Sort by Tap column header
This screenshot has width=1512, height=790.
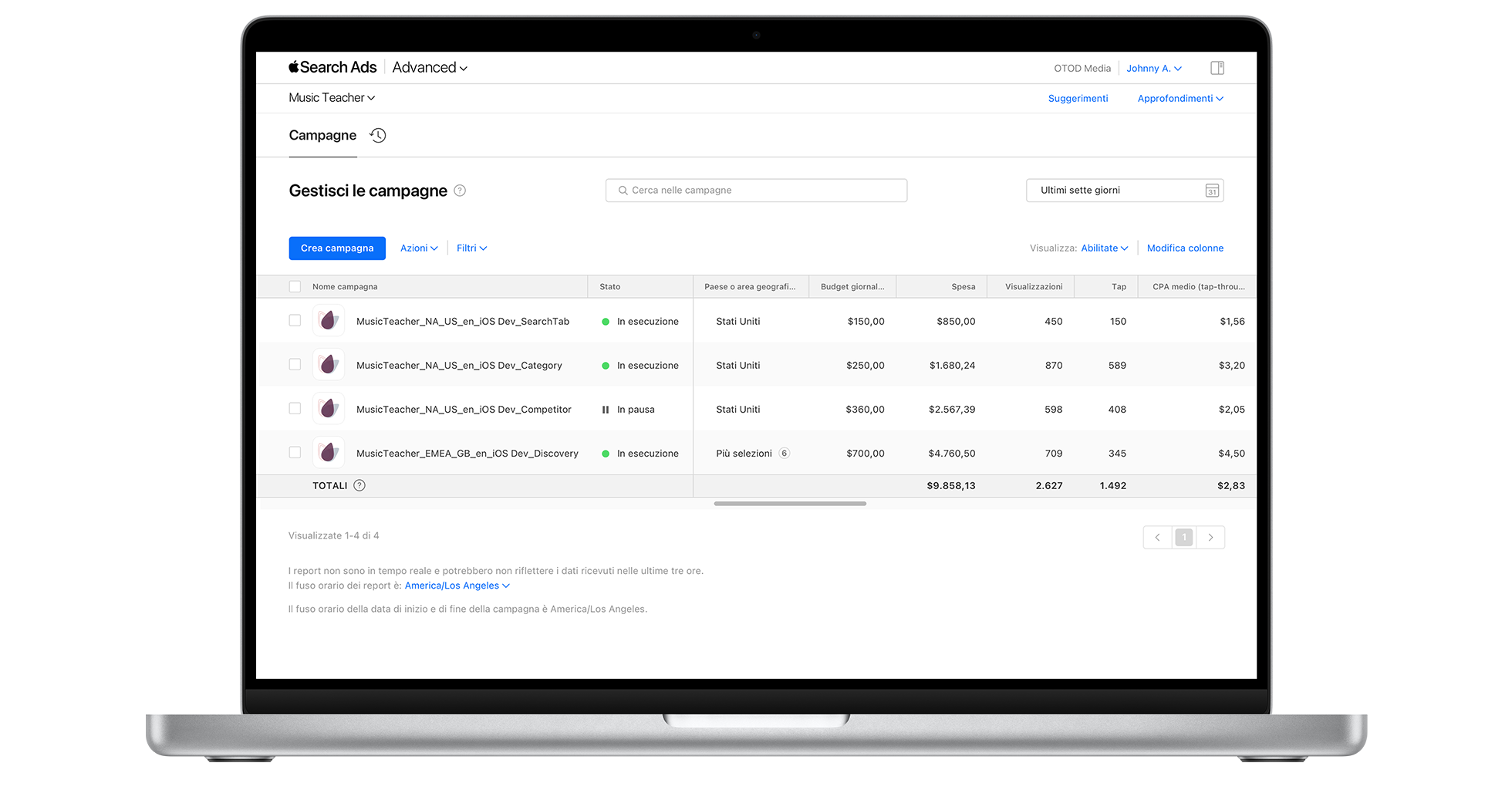click(1119, 286)
